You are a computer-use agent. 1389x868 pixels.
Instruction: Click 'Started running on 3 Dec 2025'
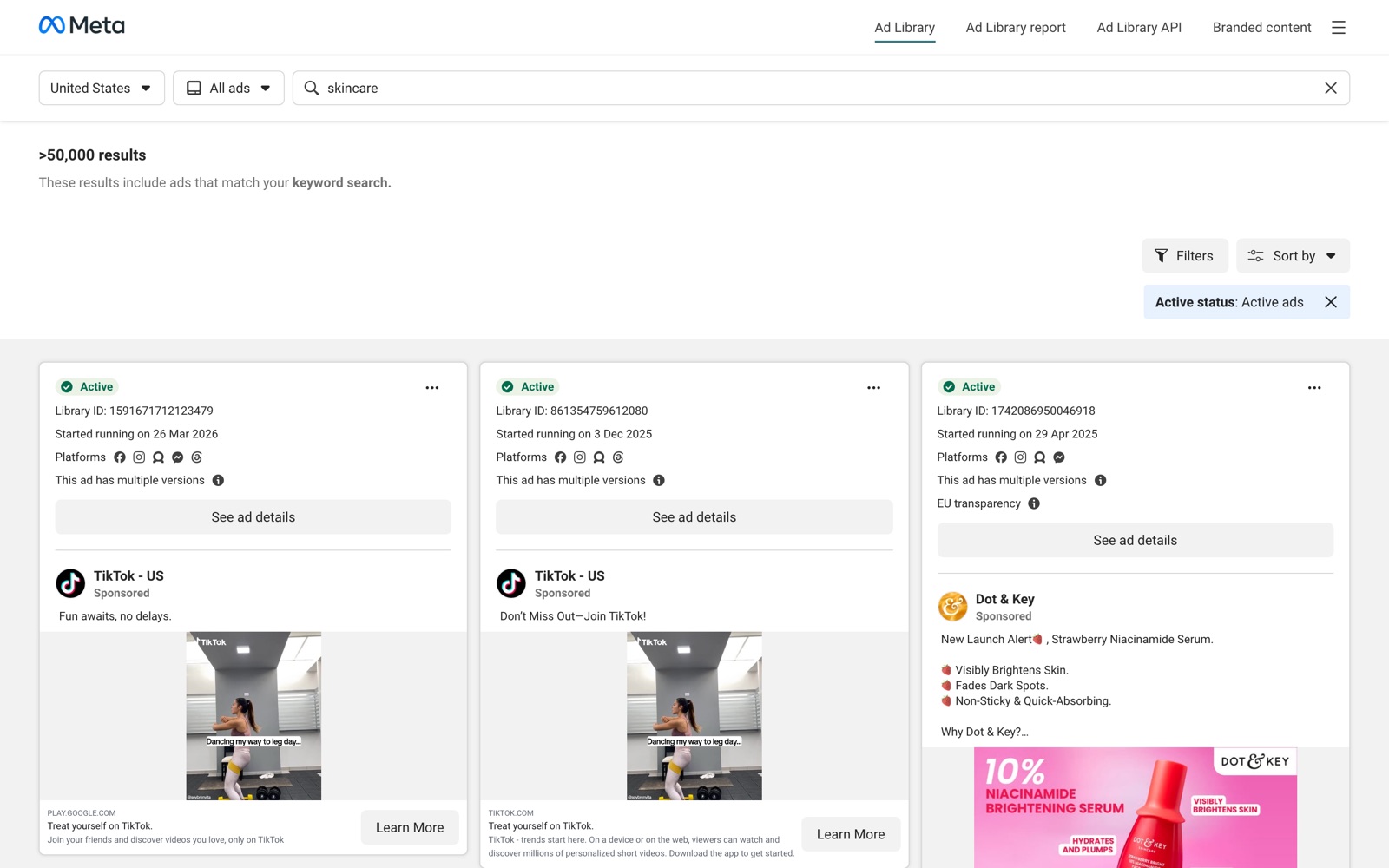click(574, 434)
